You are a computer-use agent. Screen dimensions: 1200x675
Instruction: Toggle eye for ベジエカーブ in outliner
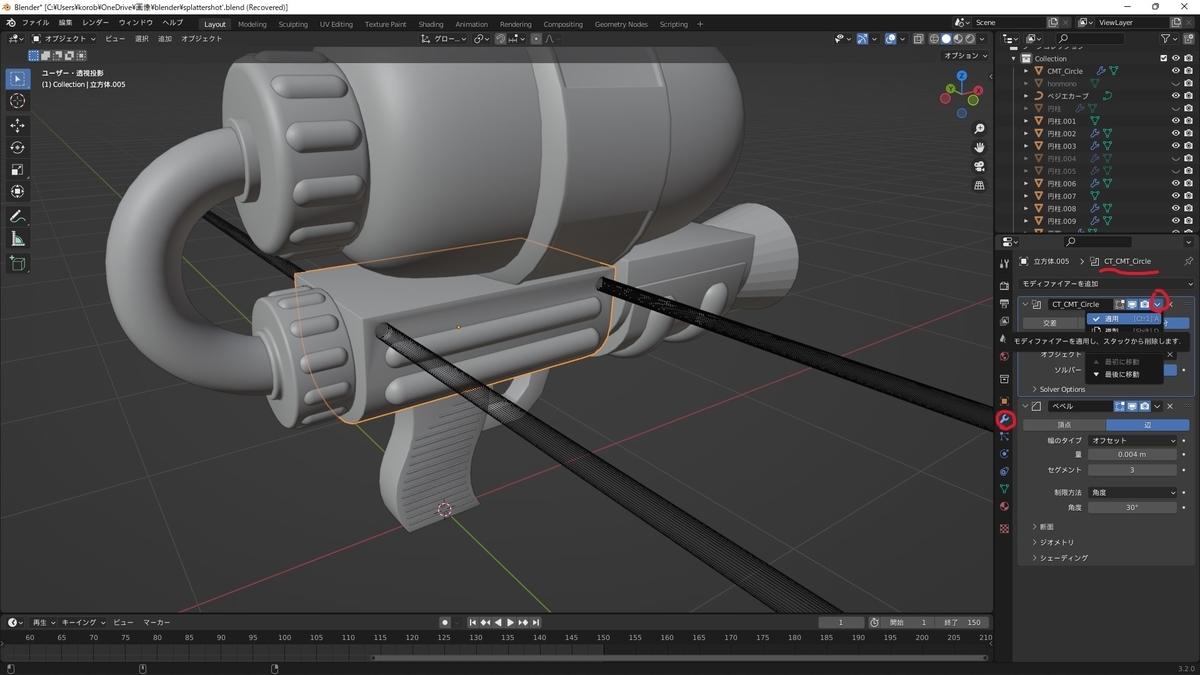pyautogui.click(x=1175, y=96)
